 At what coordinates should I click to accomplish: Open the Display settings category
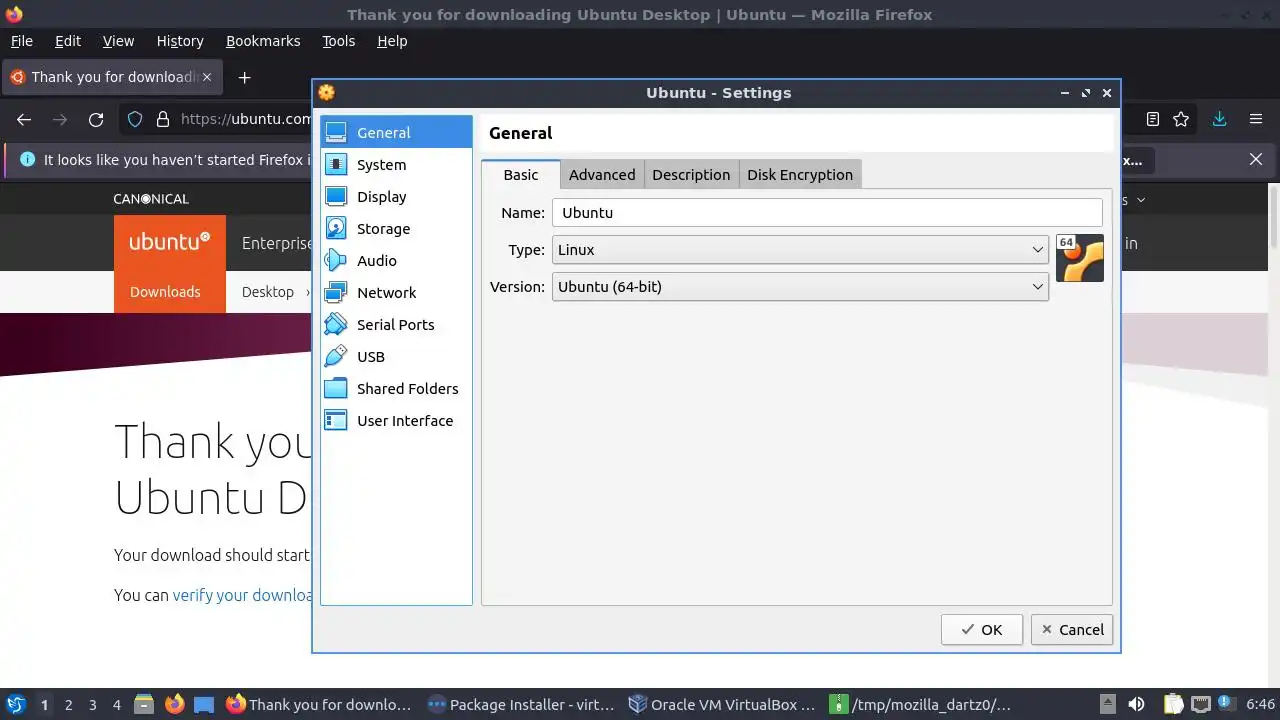pos(396,196)
